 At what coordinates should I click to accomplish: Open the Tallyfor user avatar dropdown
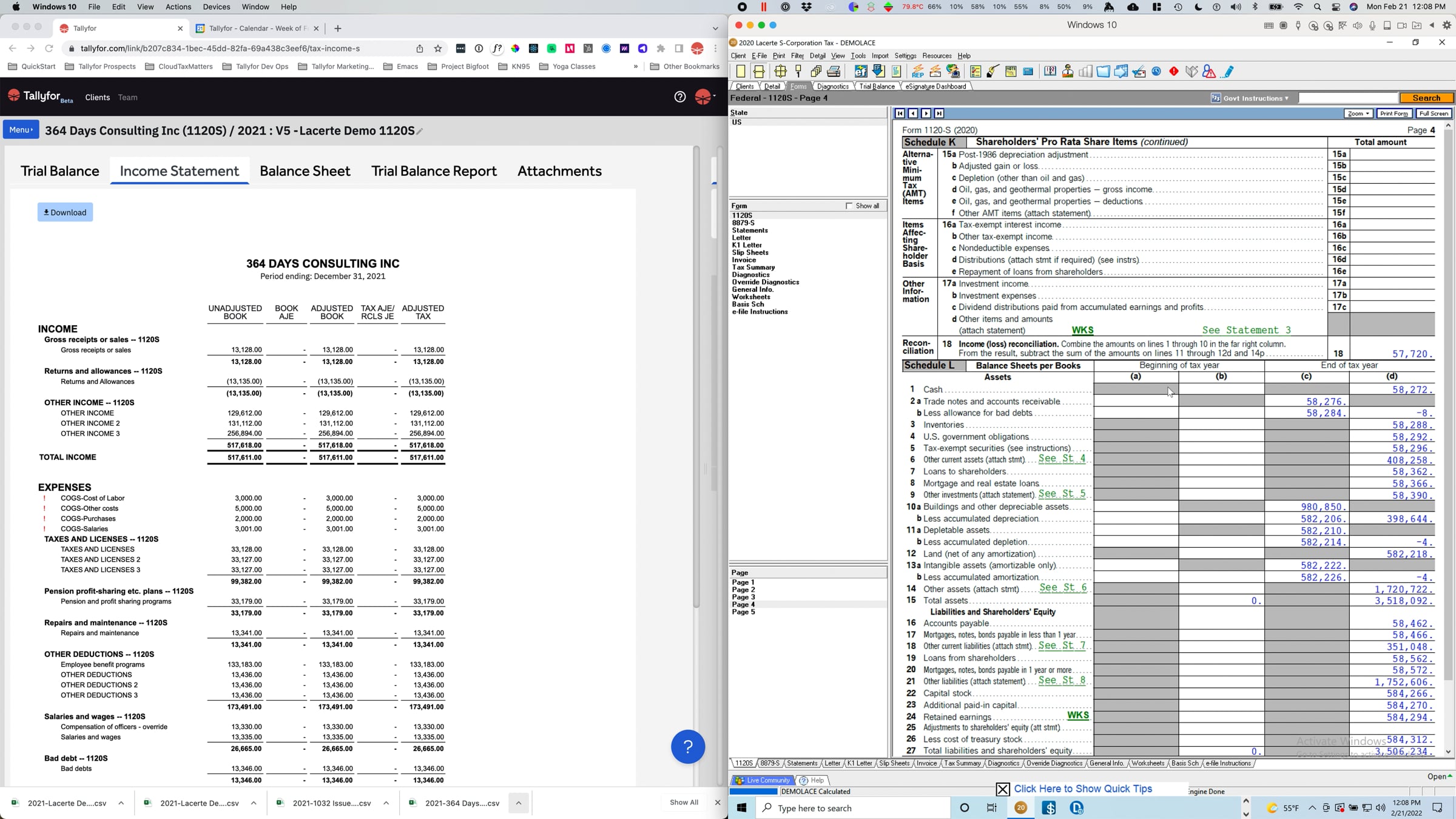(704, 97)
